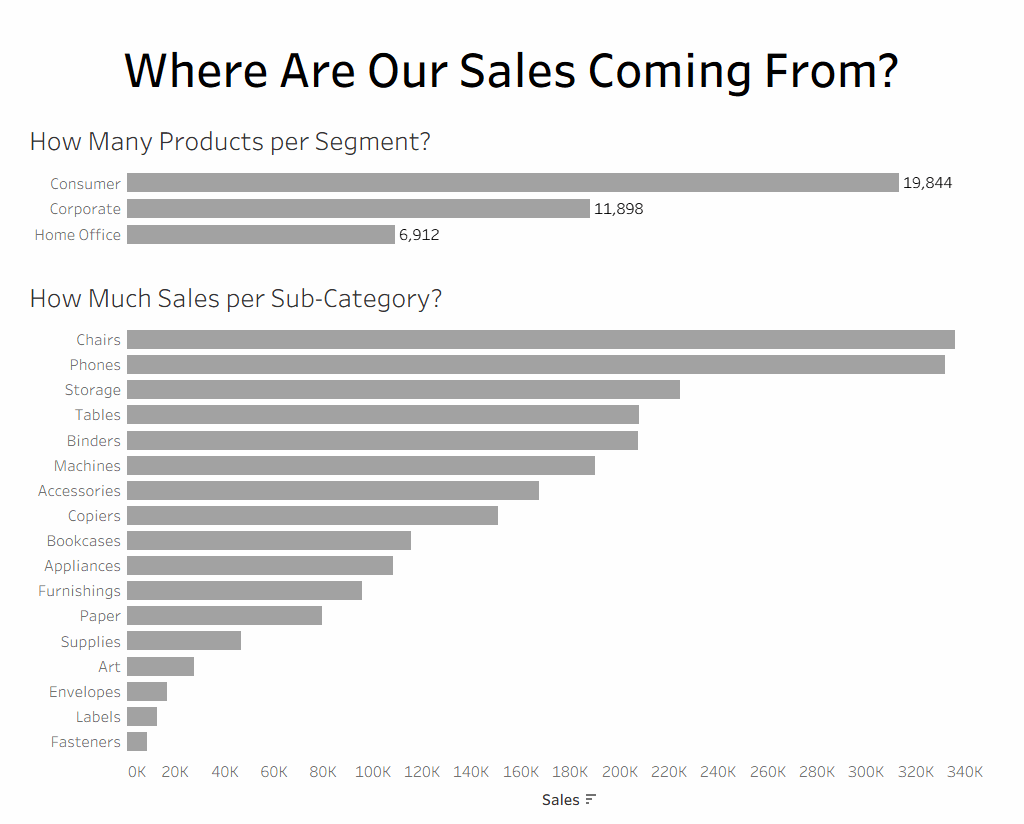The image size is (1024, 824).
Task: Click the Furnishings row header label
Action: pyautogui.click(x=79, y=591)
